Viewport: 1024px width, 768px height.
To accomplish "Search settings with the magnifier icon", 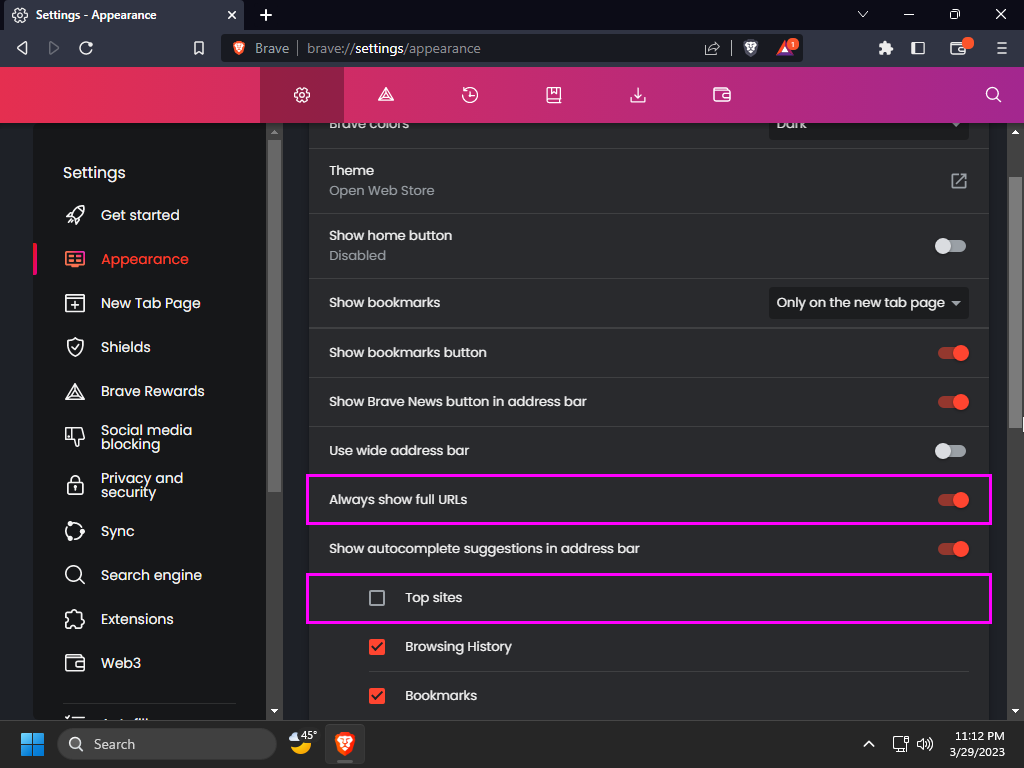I will click(993, 95).
